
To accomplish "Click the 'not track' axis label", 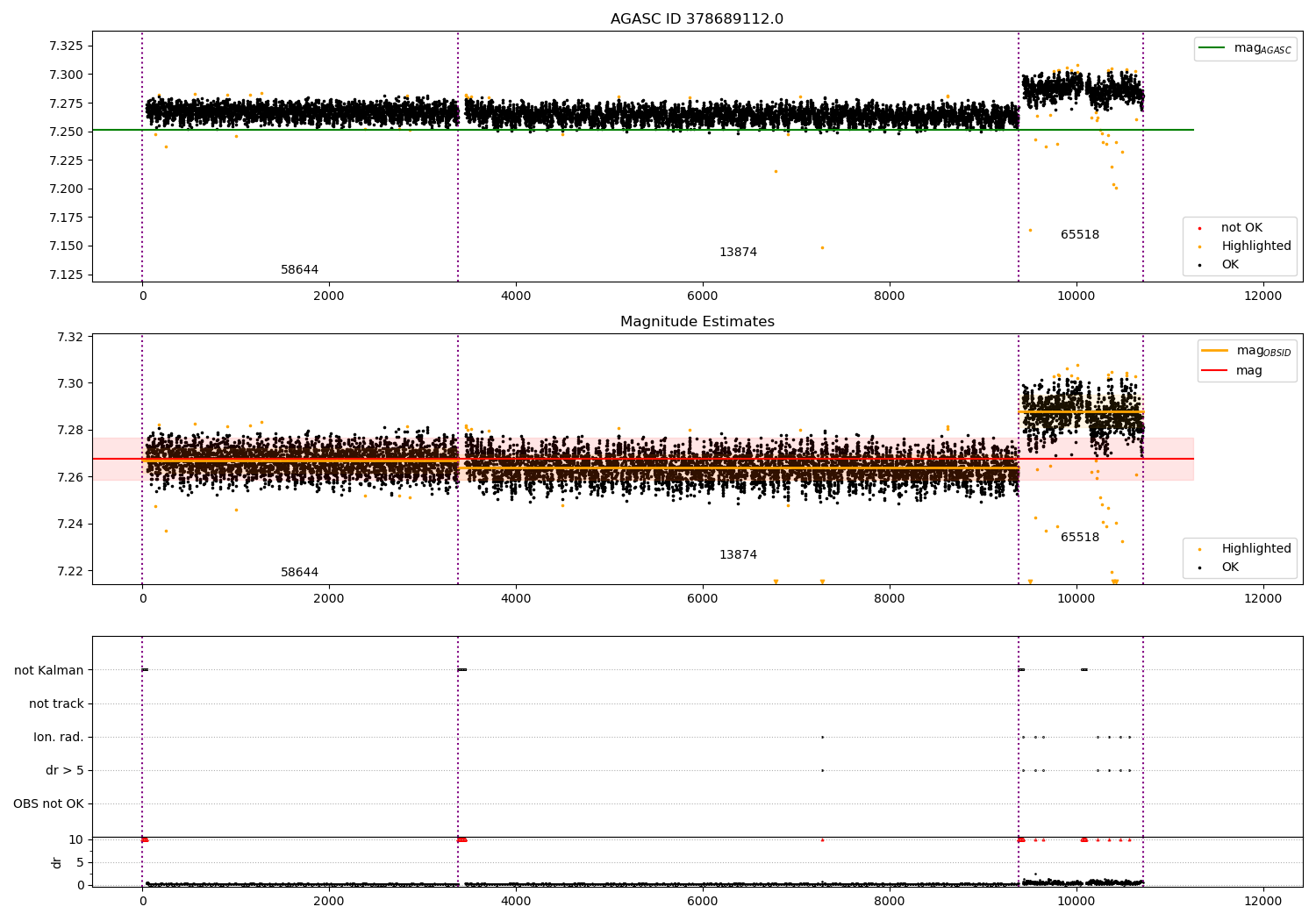I will [56, 704].
